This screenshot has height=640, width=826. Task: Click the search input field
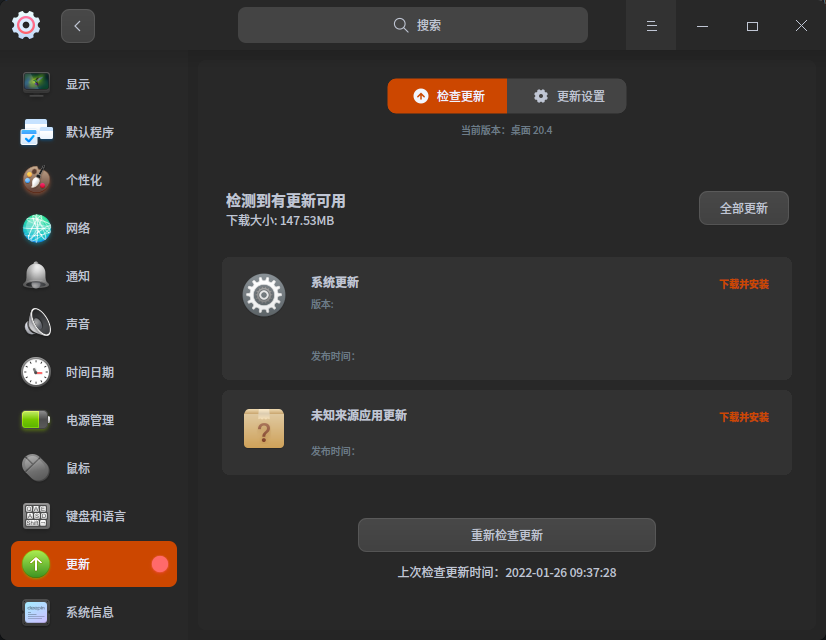tap(412, 24)
